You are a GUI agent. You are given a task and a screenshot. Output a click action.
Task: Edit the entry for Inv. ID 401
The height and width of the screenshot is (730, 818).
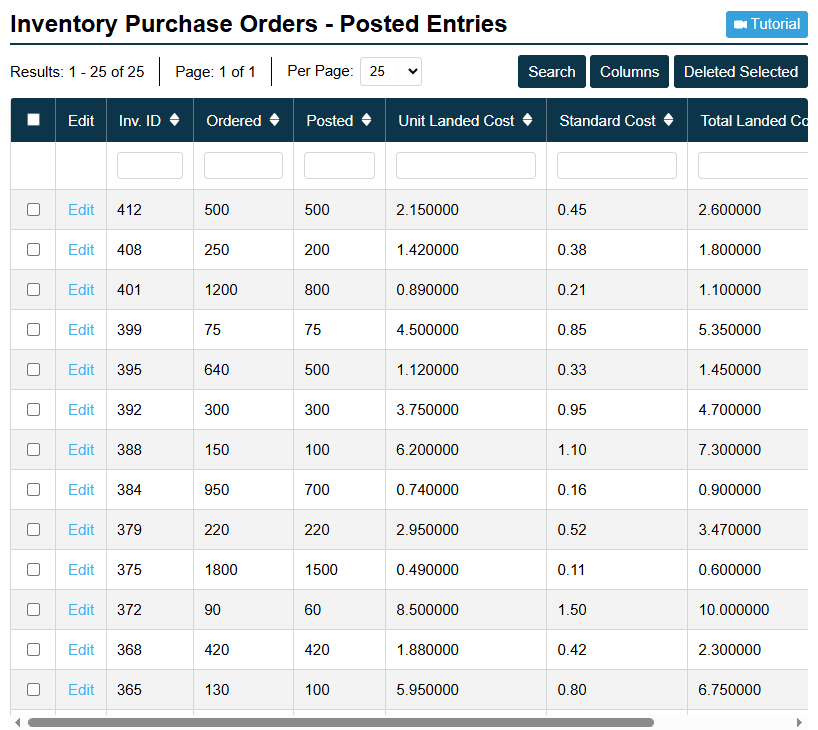click(81, 290)
